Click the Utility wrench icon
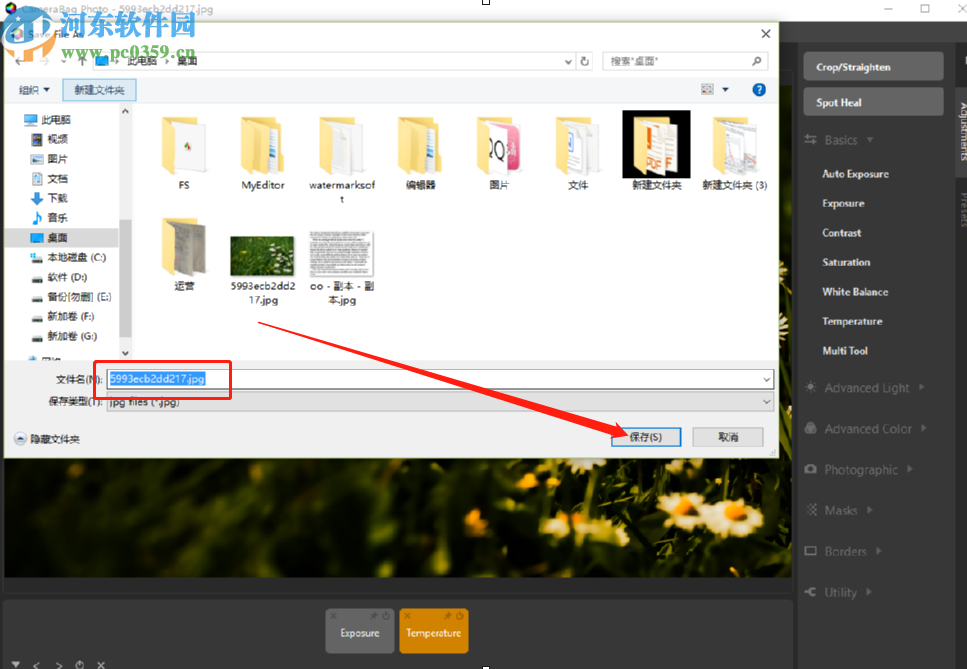This screenshot has width=967, height=669. [810, 592]
